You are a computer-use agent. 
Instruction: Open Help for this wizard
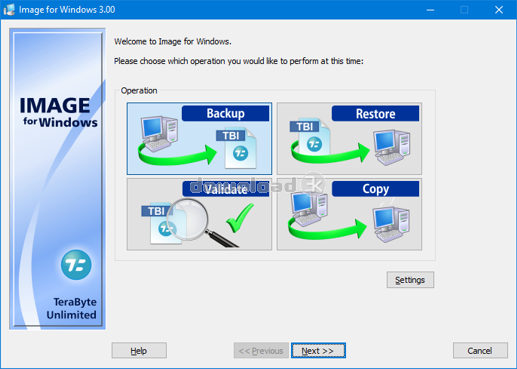coord(139,351)
